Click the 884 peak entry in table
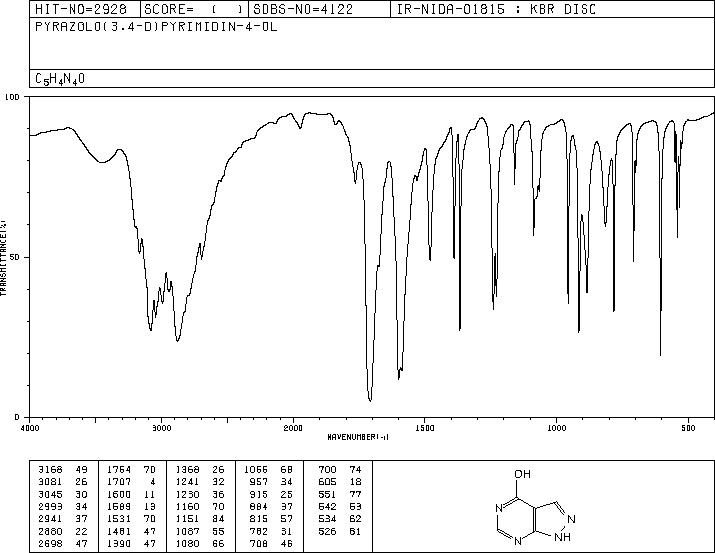715x553 pixels. 271,506
